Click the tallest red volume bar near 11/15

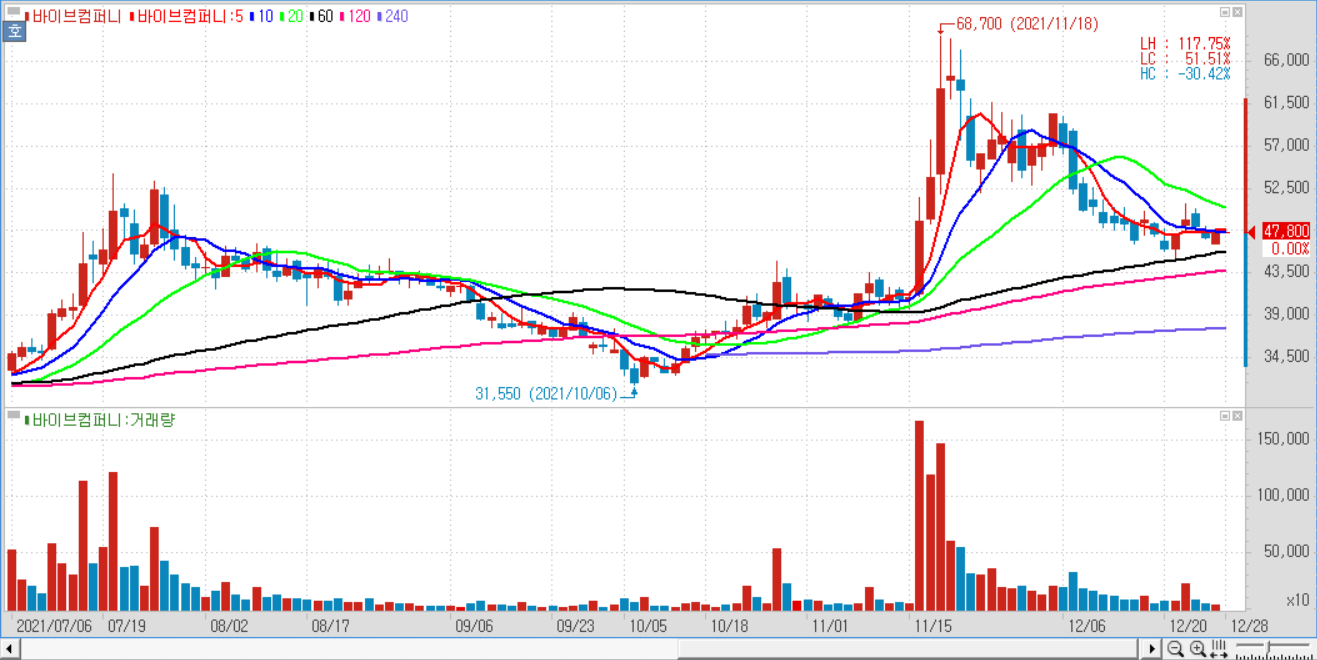click(920, 516)
